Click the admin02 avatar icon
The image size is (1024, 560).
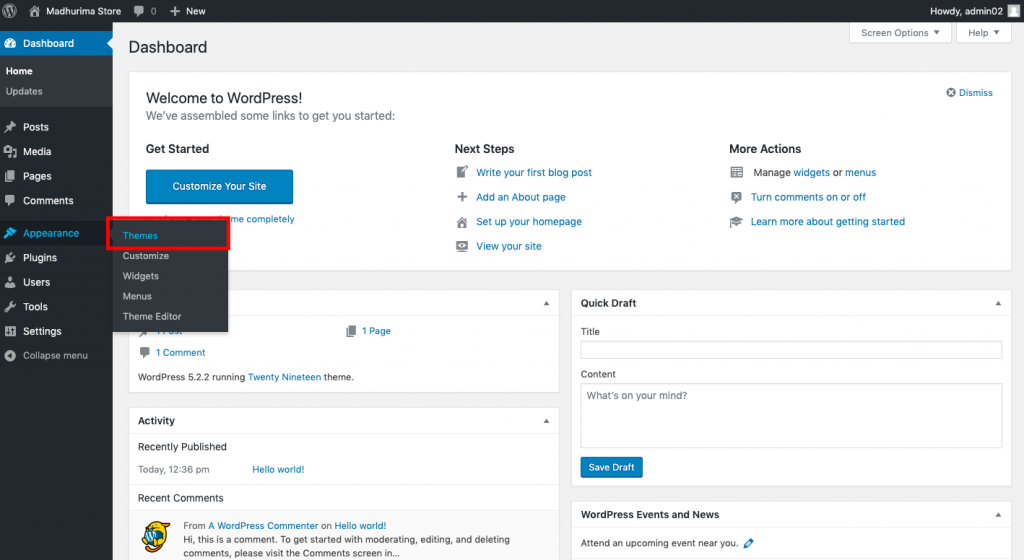1013,11
